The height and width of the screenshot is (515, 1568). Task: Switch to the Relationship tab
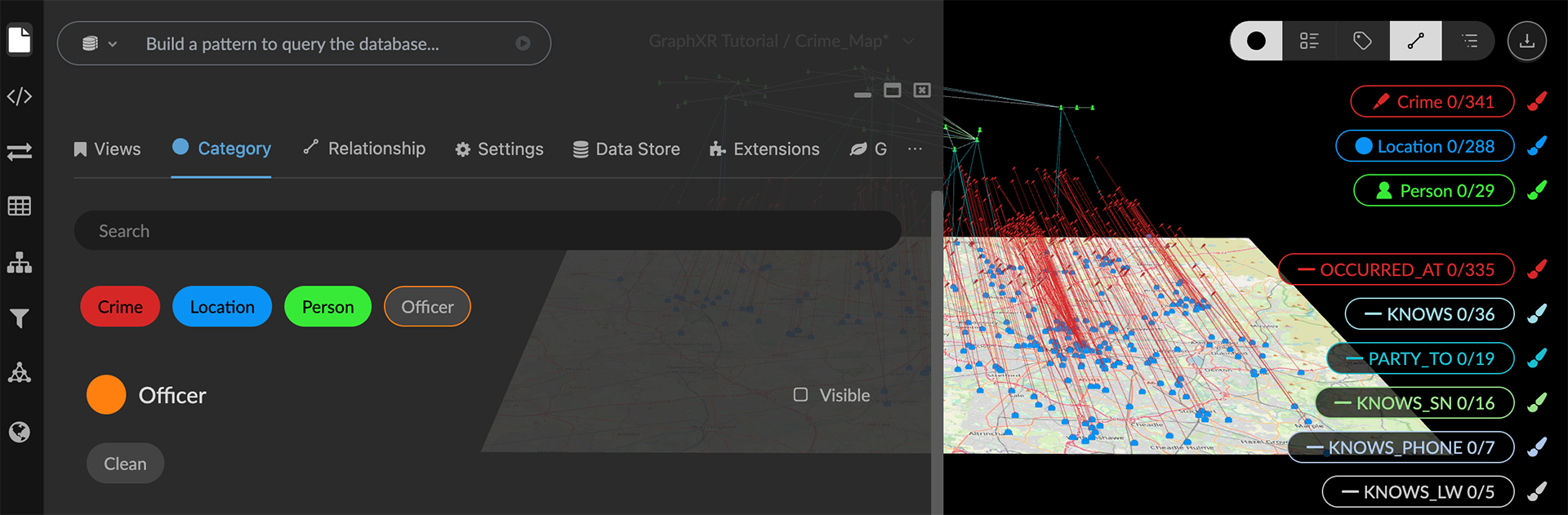364,149
